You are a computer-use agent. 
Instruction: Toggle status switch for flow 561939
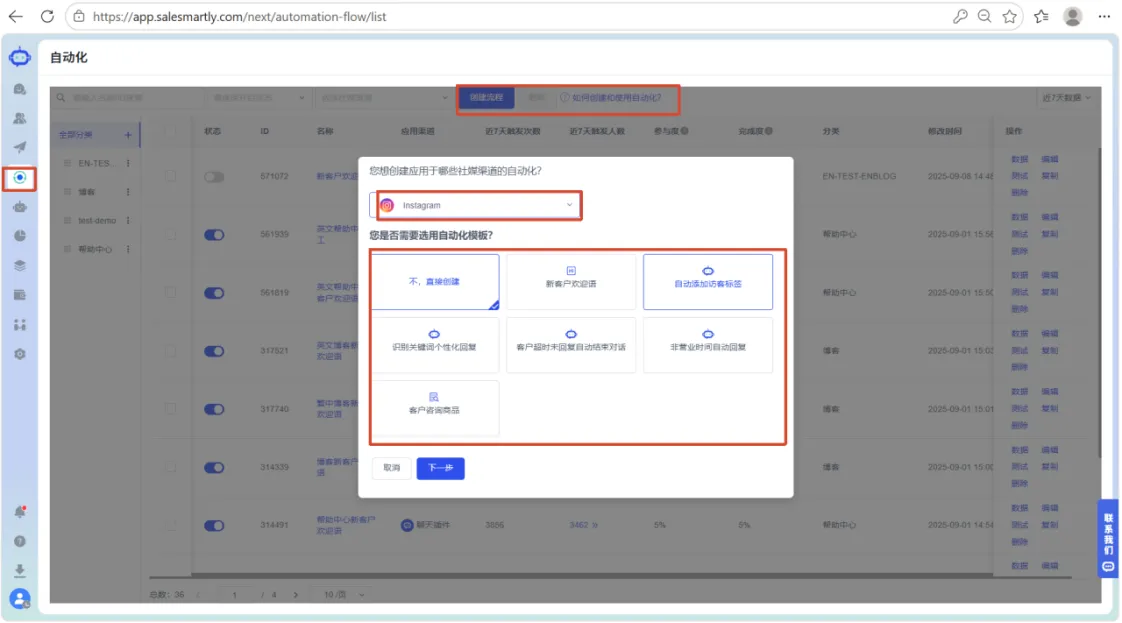[214, 235]
